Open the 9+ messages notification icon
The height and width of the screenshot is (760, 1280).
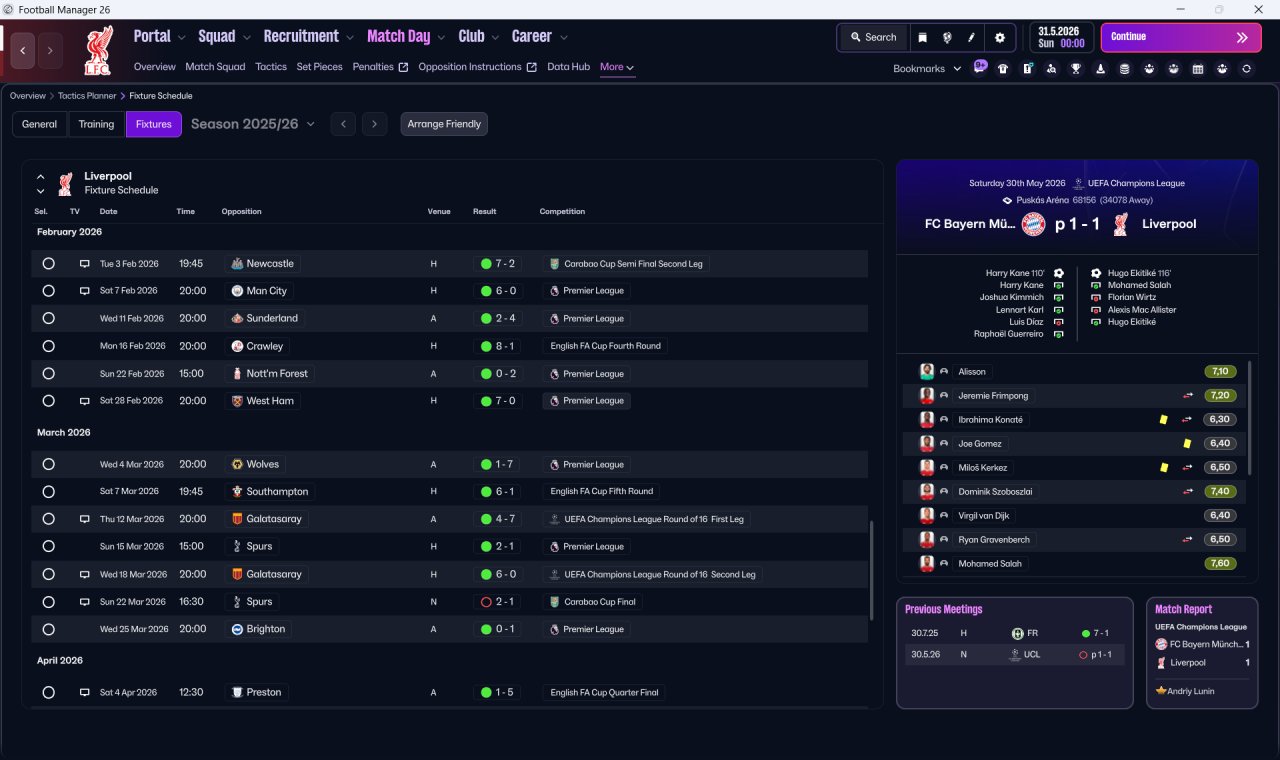tap(980, 67)
